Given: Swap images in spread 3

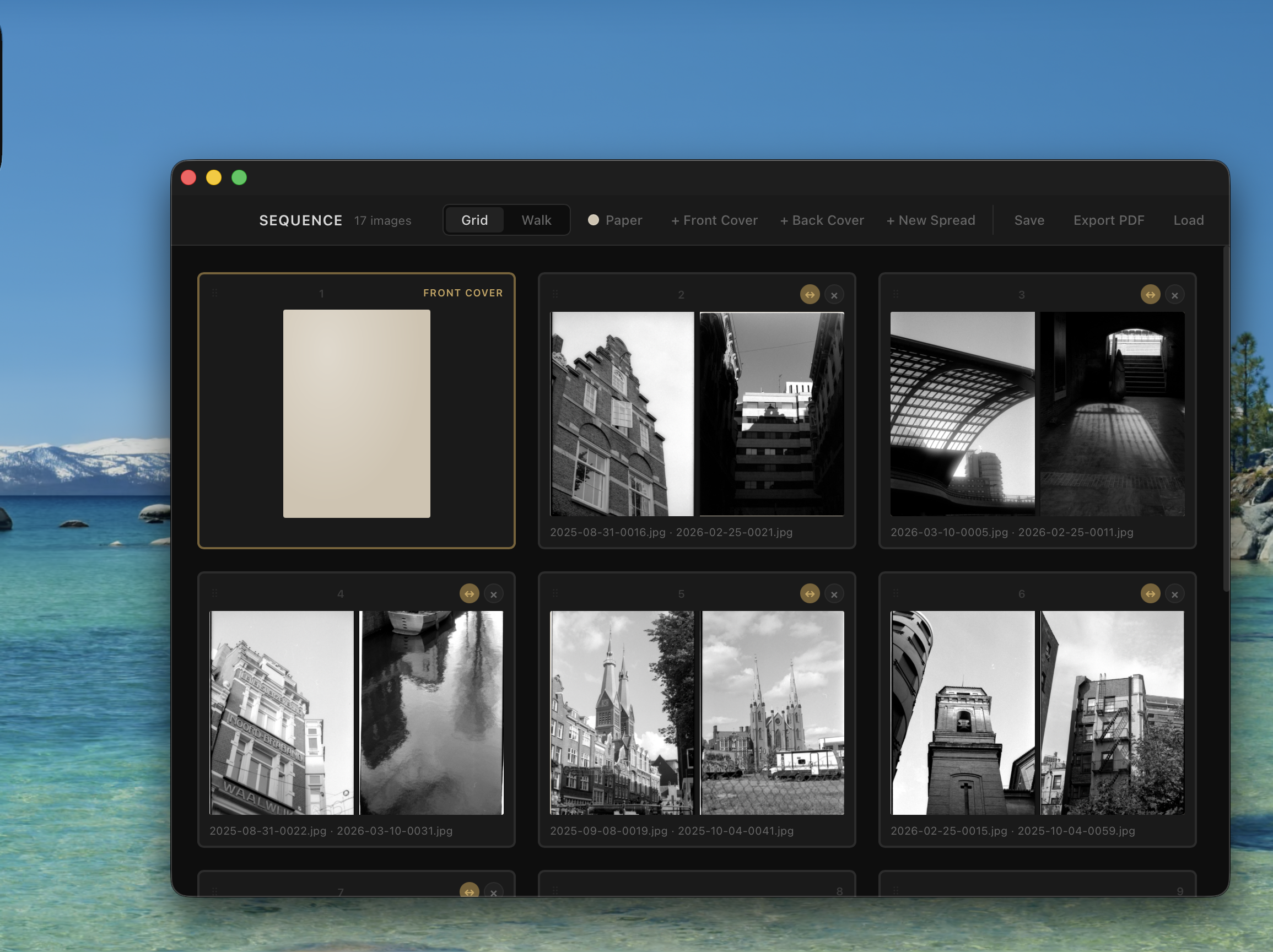Looking at the screenshot, I should (x=1150, y=295).
